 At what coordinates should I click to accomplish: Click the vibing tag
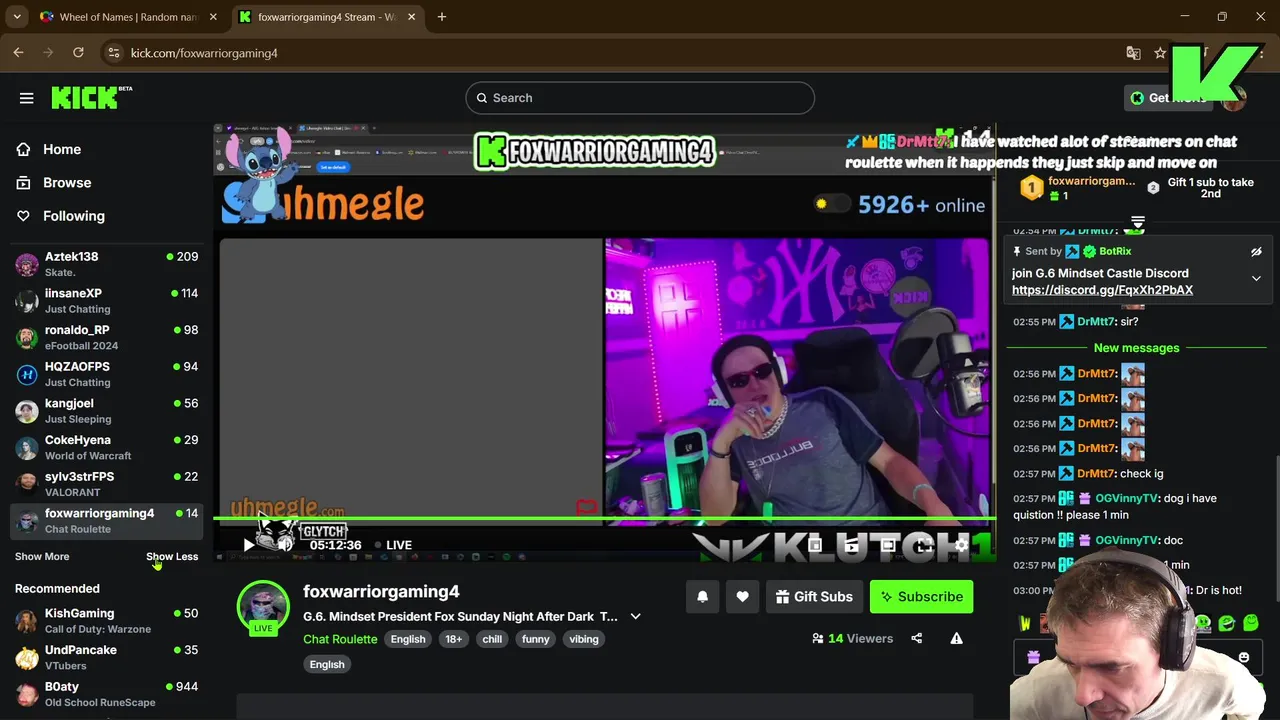[584, 639]
